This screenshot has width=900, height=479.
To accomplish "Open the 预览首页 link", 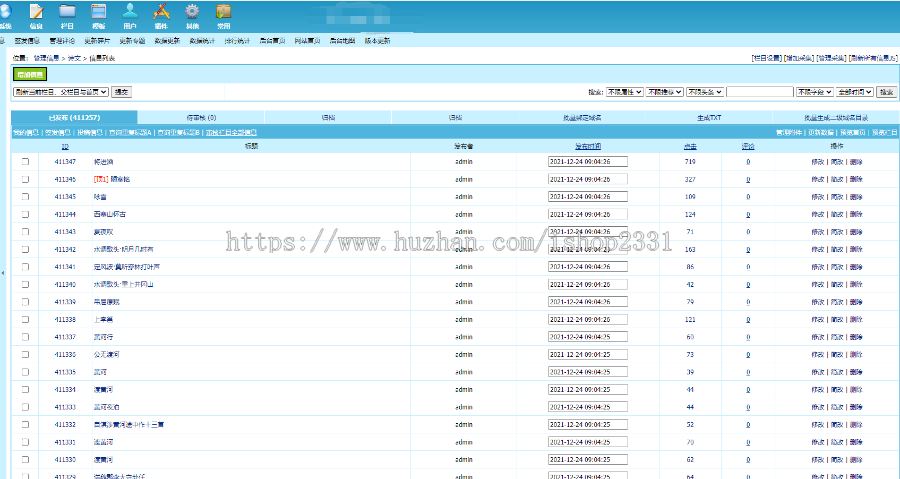I will click(x=853, y=133).
